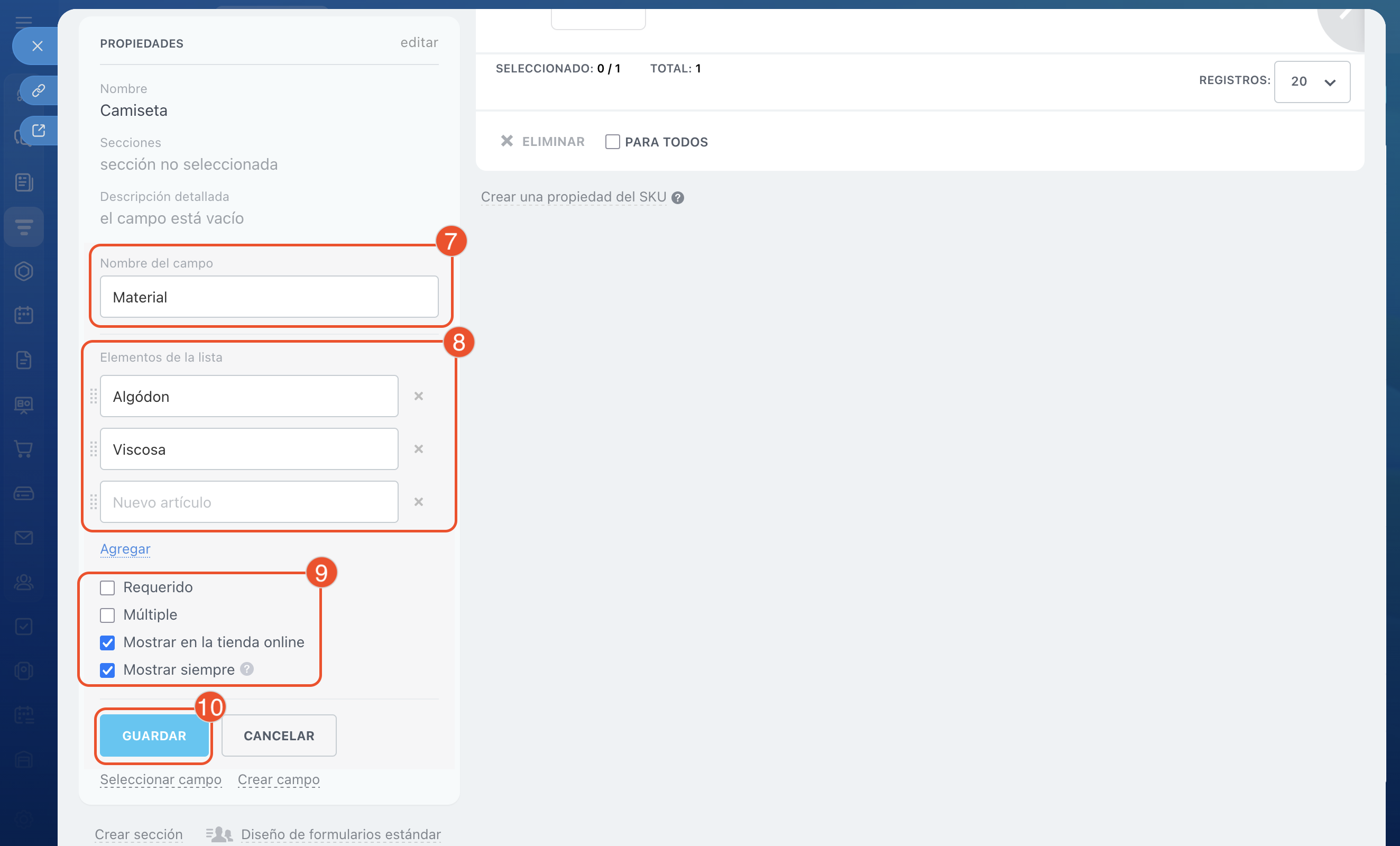Click the copy link chain icon
Image resolution: width=1400 pixels, height=846 pixels.
[38, 90]
